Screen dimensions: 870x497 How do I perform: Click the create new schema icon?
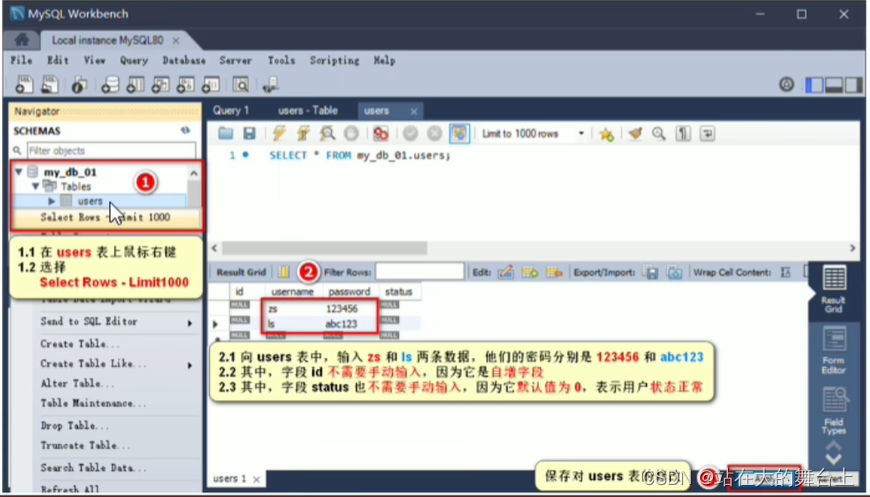pos(110,84)
